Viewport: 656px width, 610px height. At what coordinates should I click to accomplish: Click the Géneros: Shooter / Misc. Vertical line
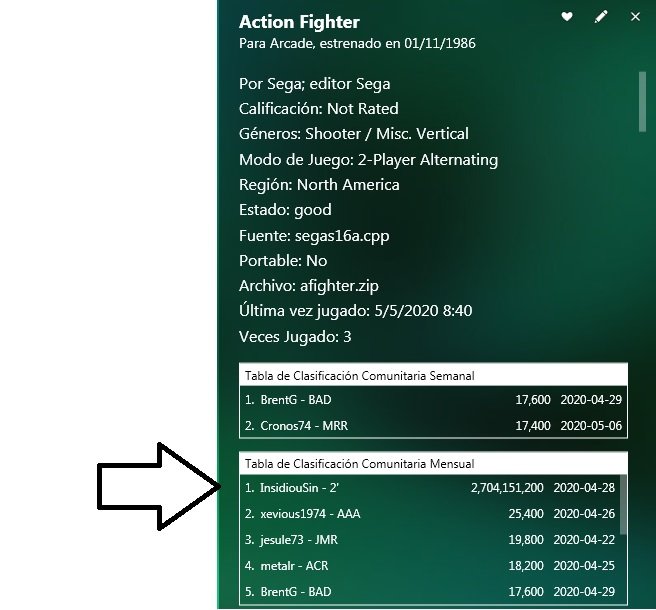tap(354, 134)
